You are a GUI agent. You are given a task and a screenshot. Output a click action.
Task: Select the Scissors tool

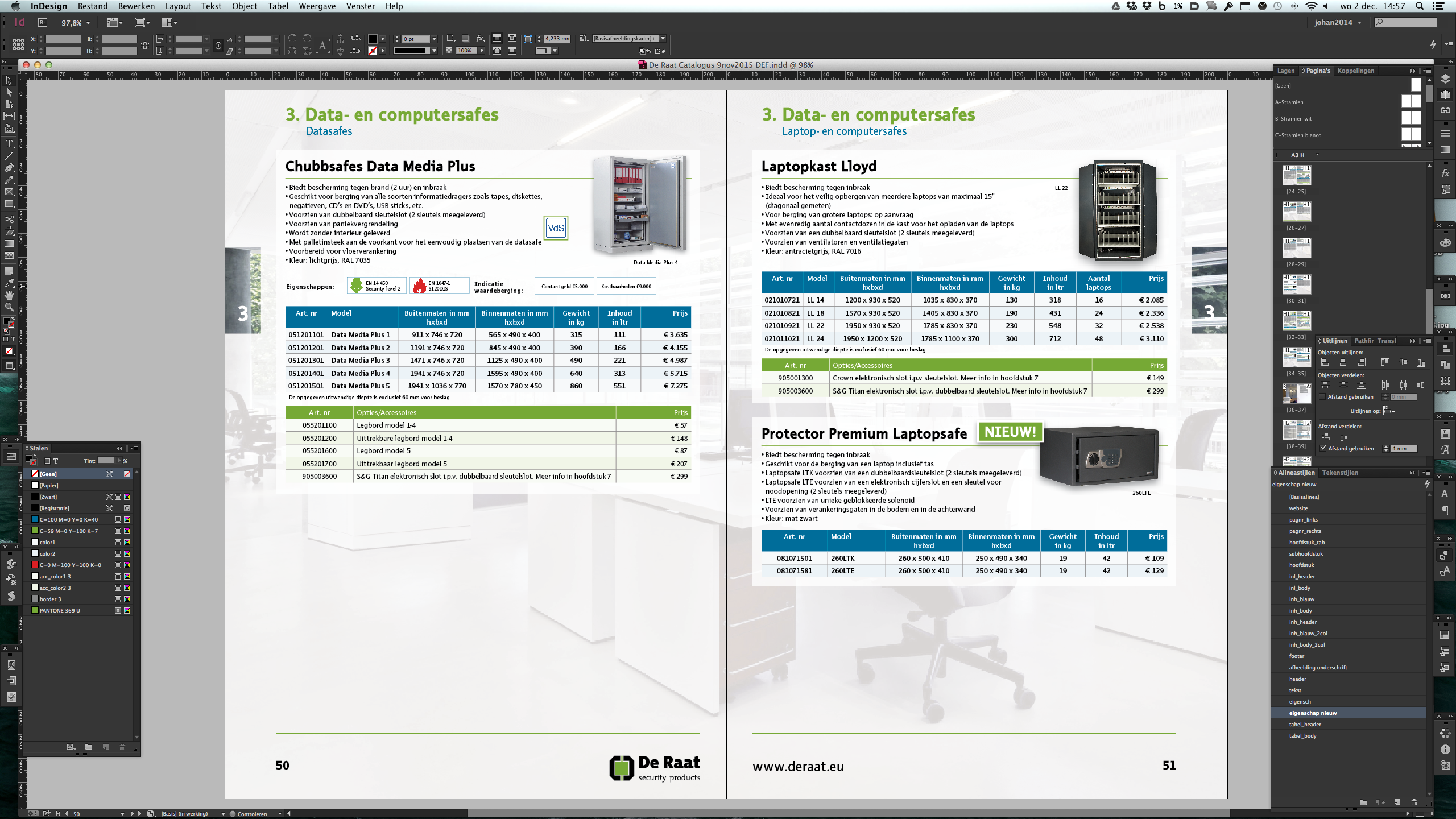[9, 220]
